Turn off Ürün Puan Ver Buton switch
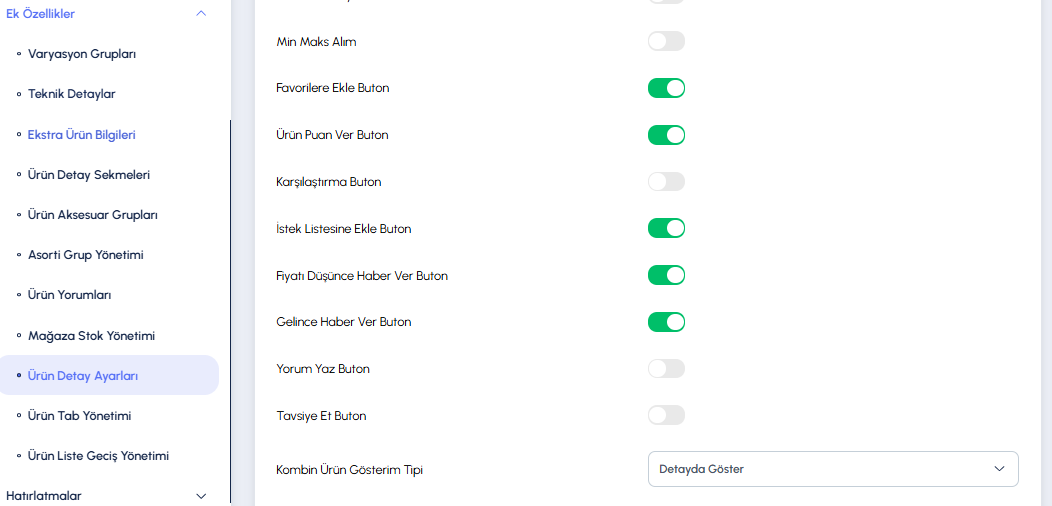 [666, 135]
